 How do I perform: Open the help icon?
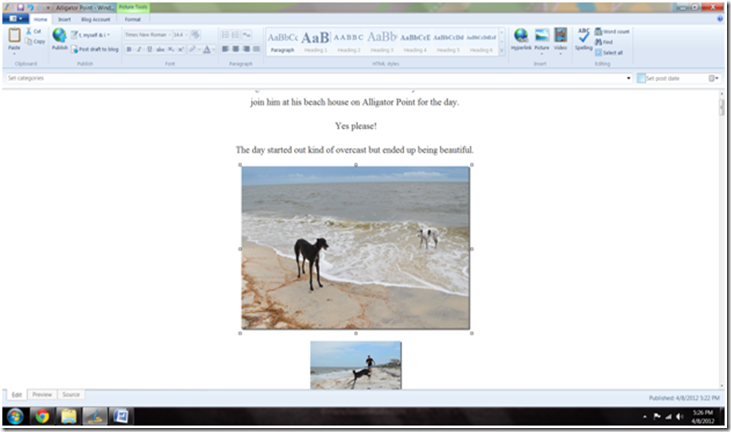pyautogui.click(x=720, y=19)
